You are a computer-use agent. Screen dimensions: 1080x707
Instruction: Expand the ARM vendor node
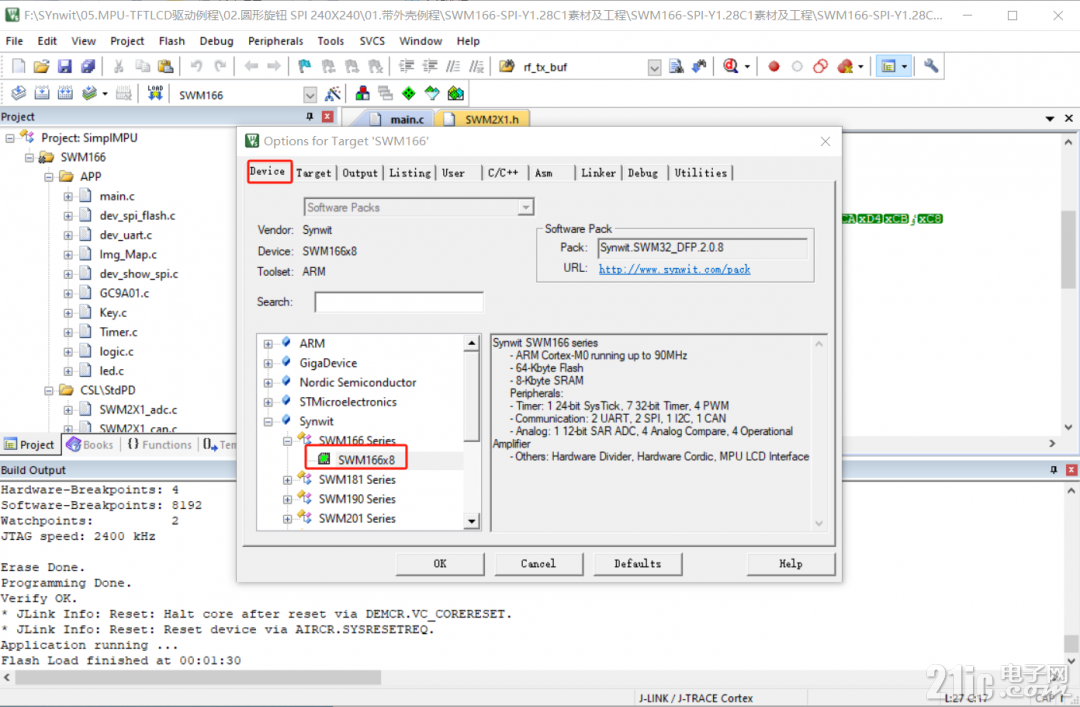(x=268, y=343)
